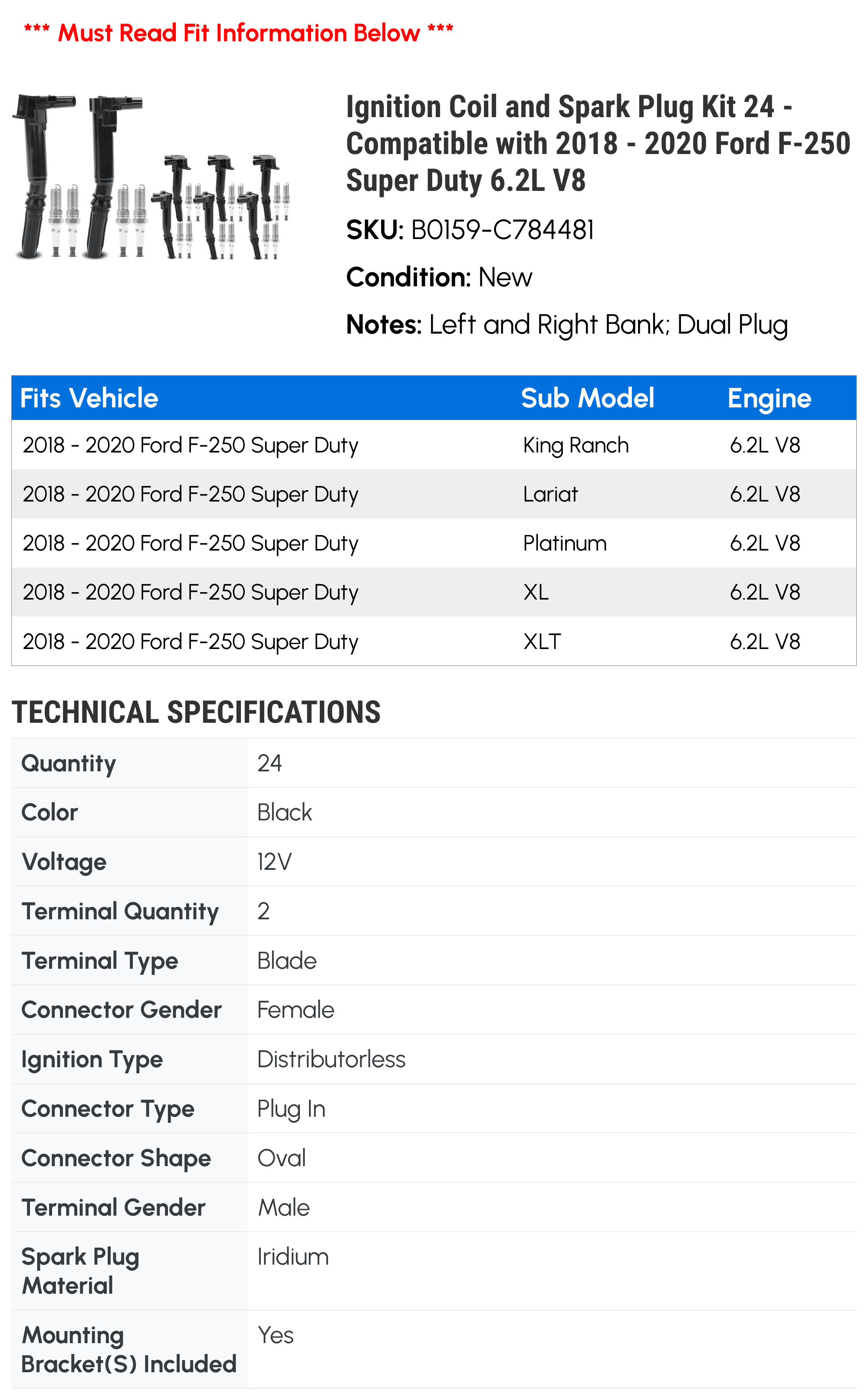Select the Lariat sub model row

pos(434,494)
